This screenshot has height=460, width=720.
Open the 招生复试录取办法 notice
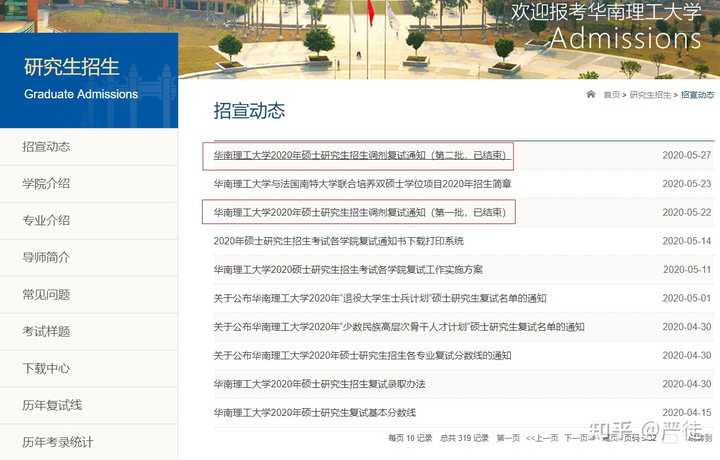[x=319, y=384]
